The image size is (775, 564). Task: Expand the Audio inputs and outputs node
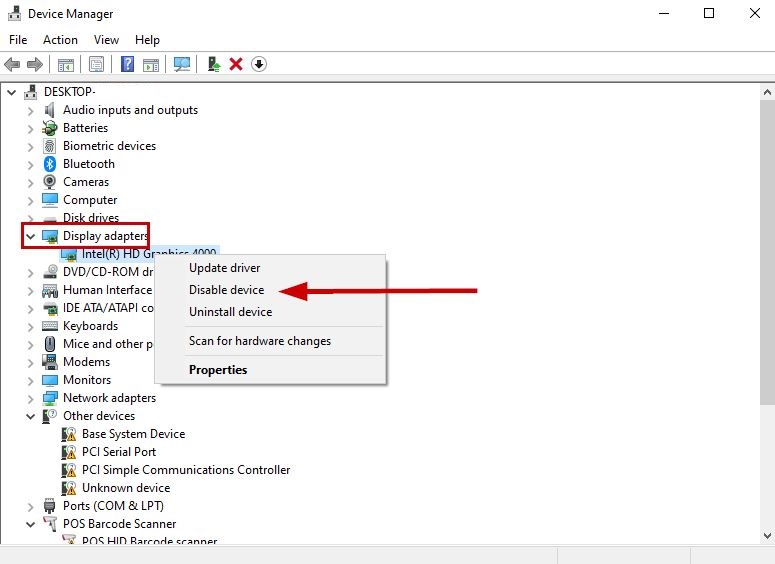[30, 110]
